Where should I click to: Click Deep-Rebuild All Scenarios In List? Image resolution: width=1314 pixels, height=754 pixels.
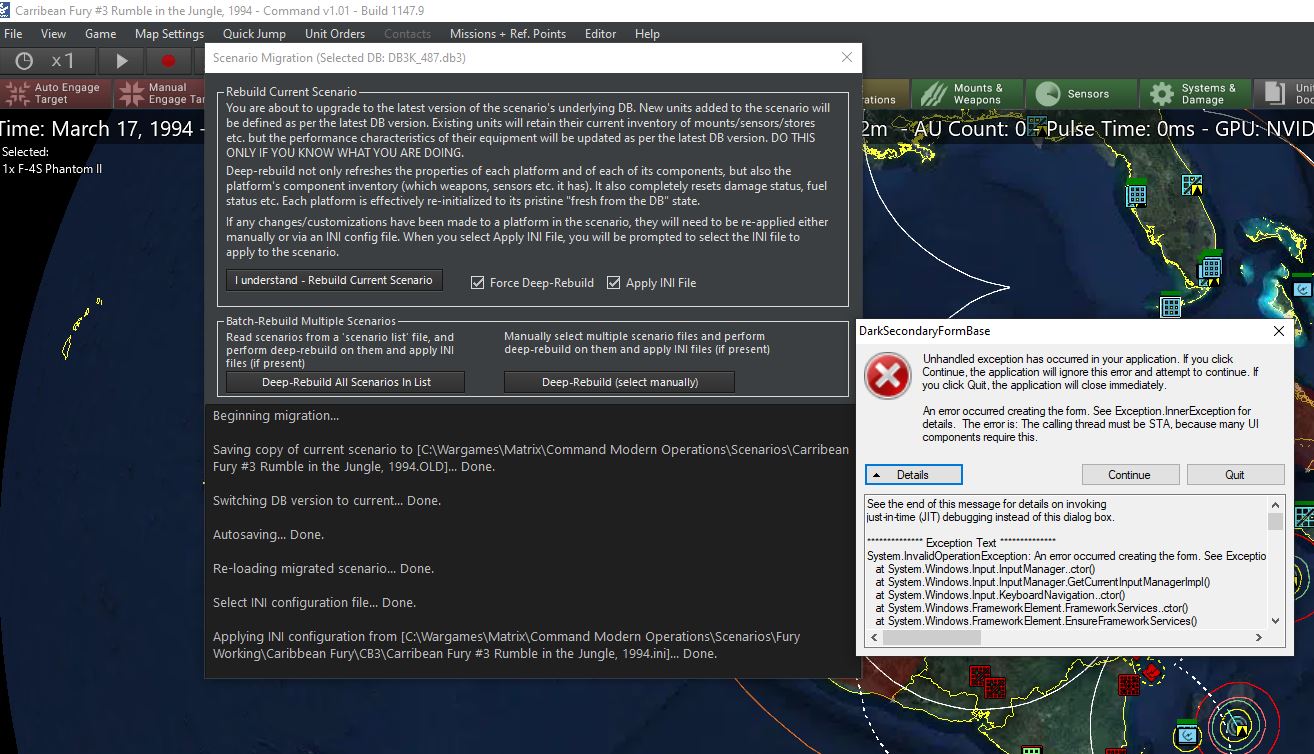[346, 382]
